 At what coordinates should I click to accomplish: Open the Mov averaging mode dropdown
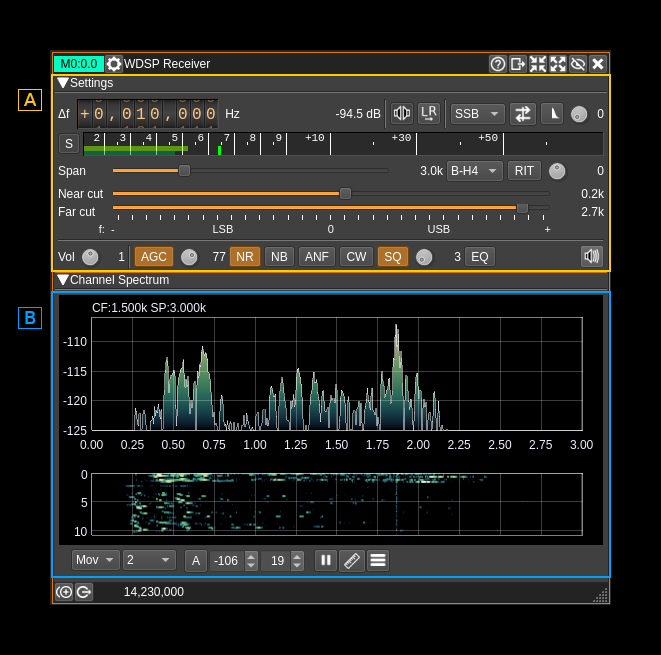tap(96, 560)
